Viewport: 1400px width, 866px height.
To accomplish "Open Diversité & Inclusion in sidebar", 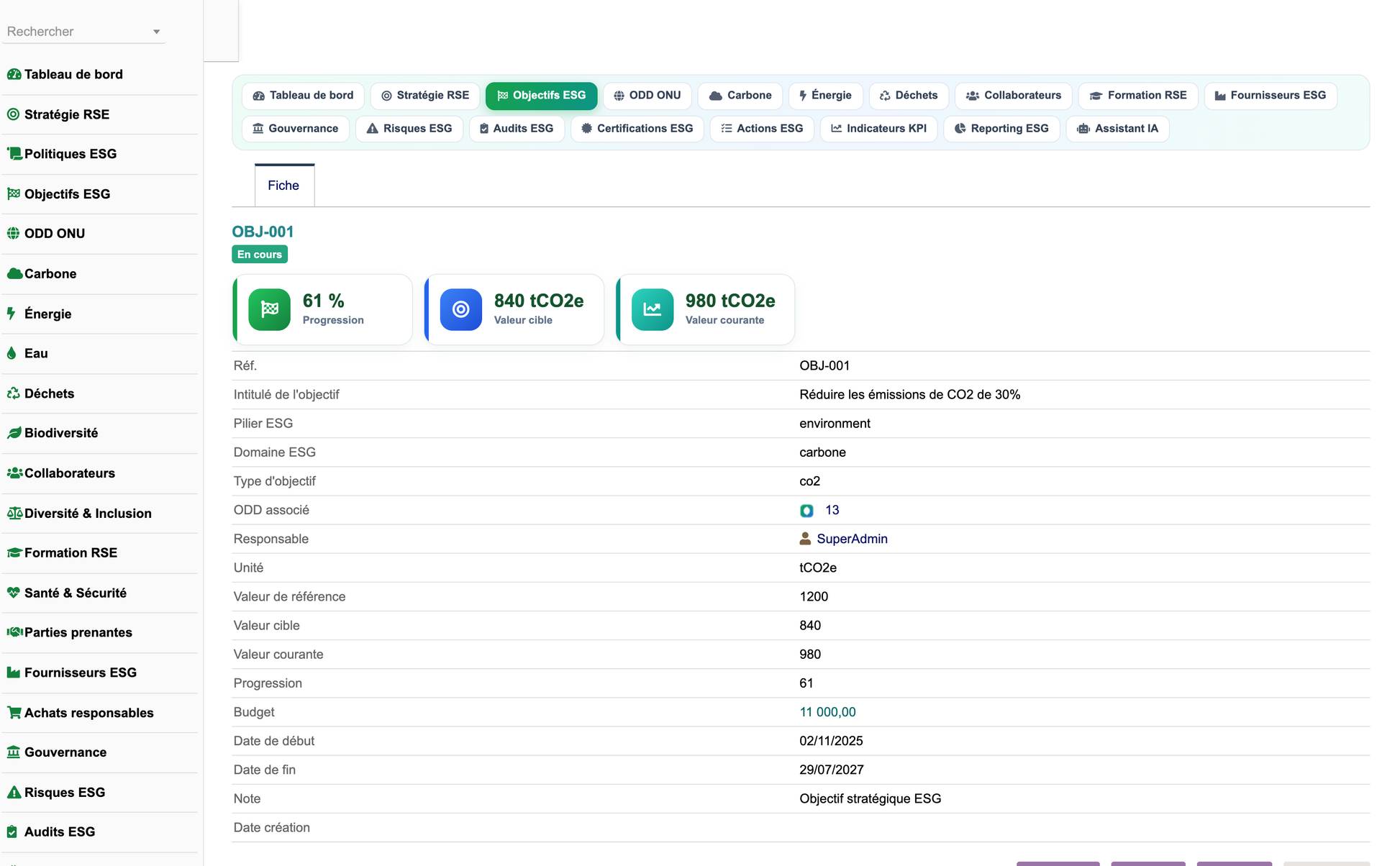I will coord(88,514).
